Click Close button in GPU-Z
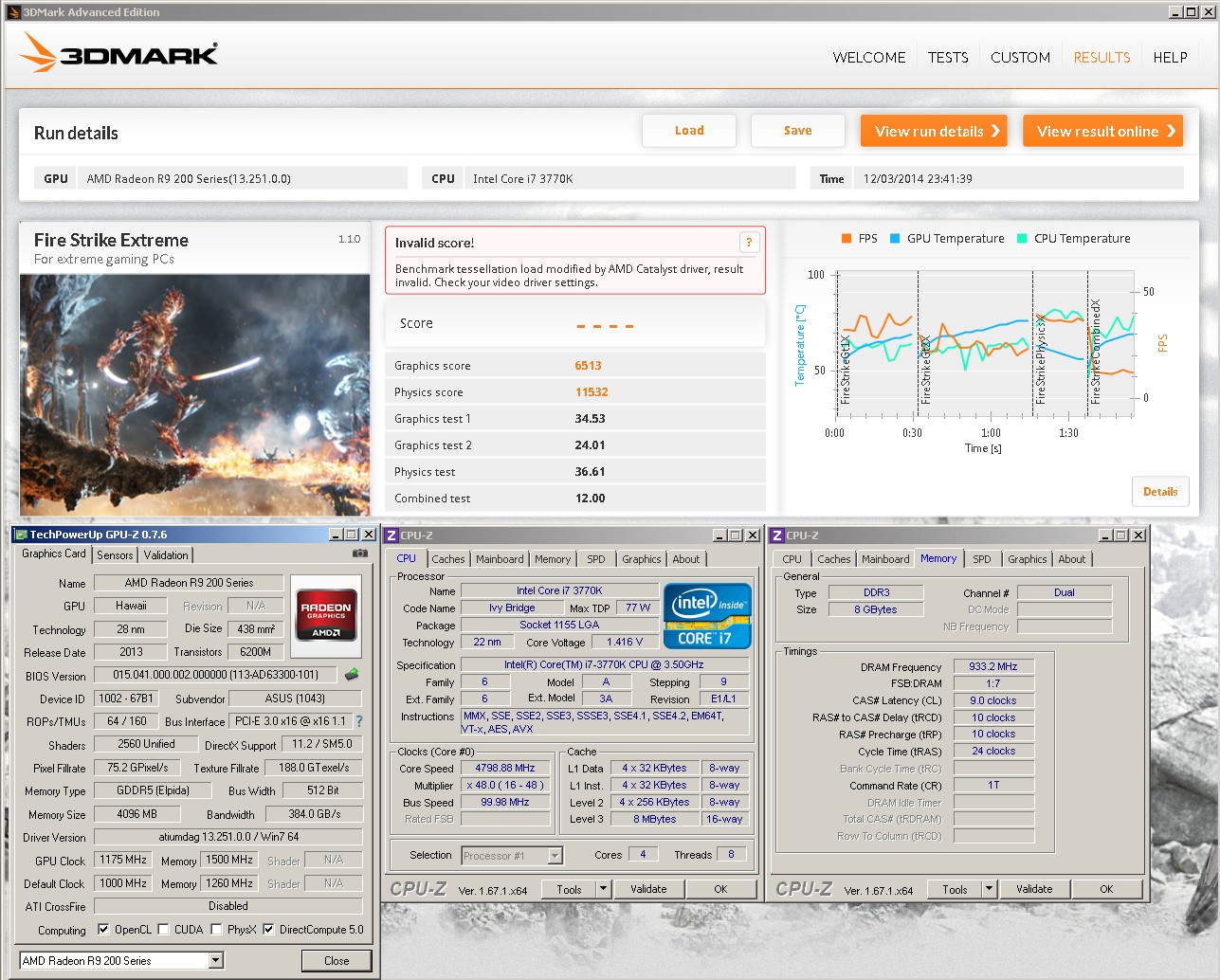 pyautogui.click(x=337, y=960)
